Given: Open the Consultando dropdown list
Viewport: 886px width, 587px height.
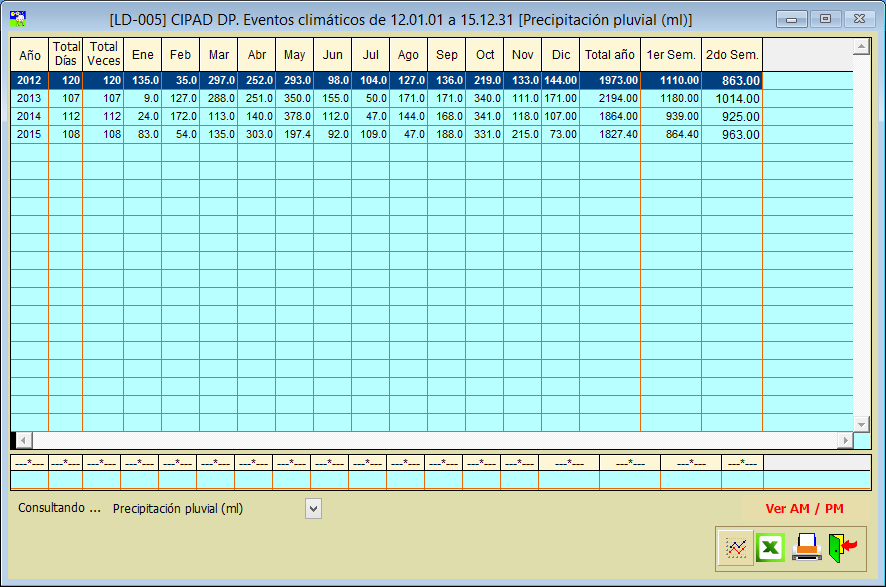Looking at the screenshot, I should tap(313, 509).
